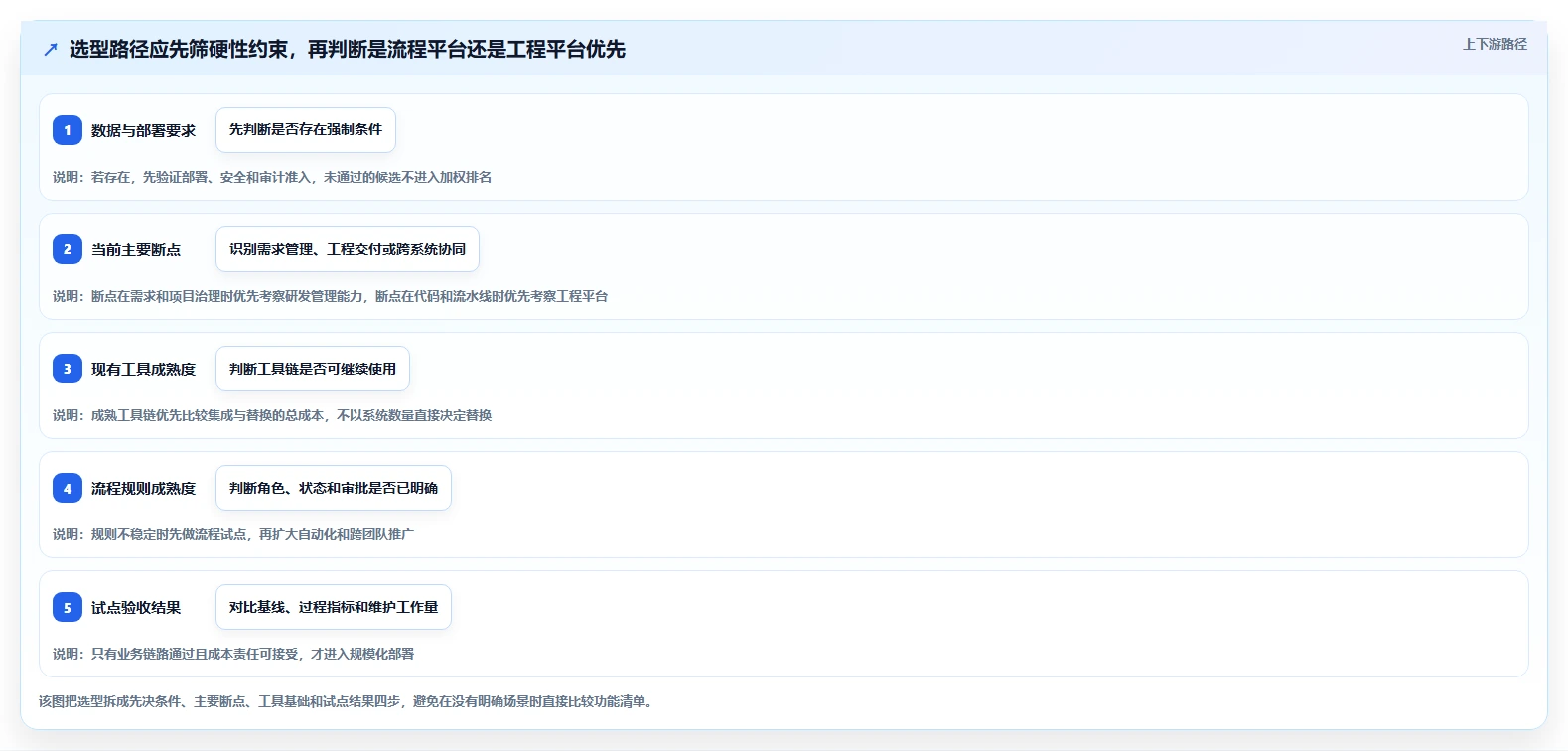Image resolution: width=1568 pixels, height=751 pixels.
Task: Select step number 5 badge
Action: [68, 607]
